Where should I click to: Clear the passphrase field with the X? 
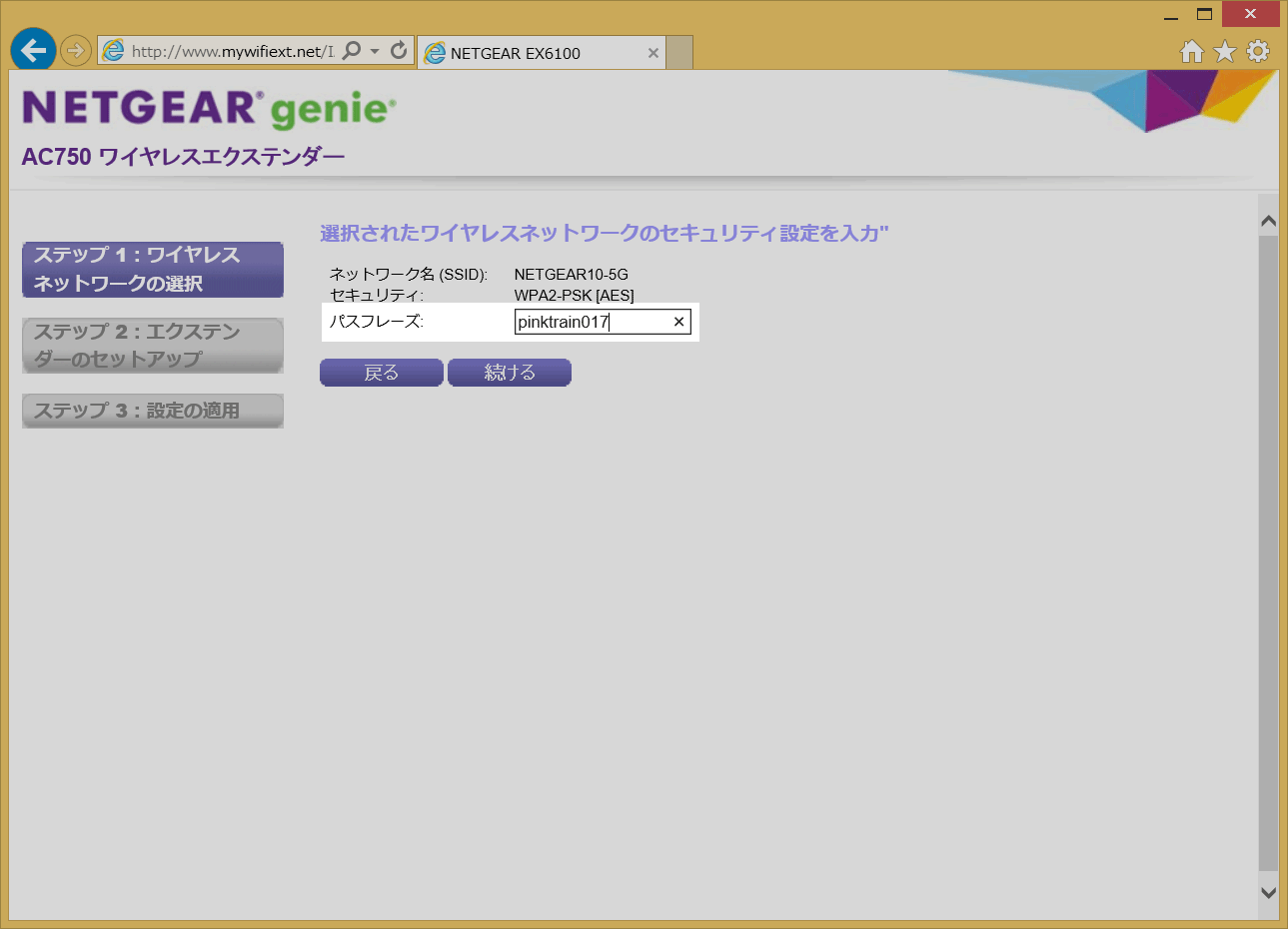678,322
